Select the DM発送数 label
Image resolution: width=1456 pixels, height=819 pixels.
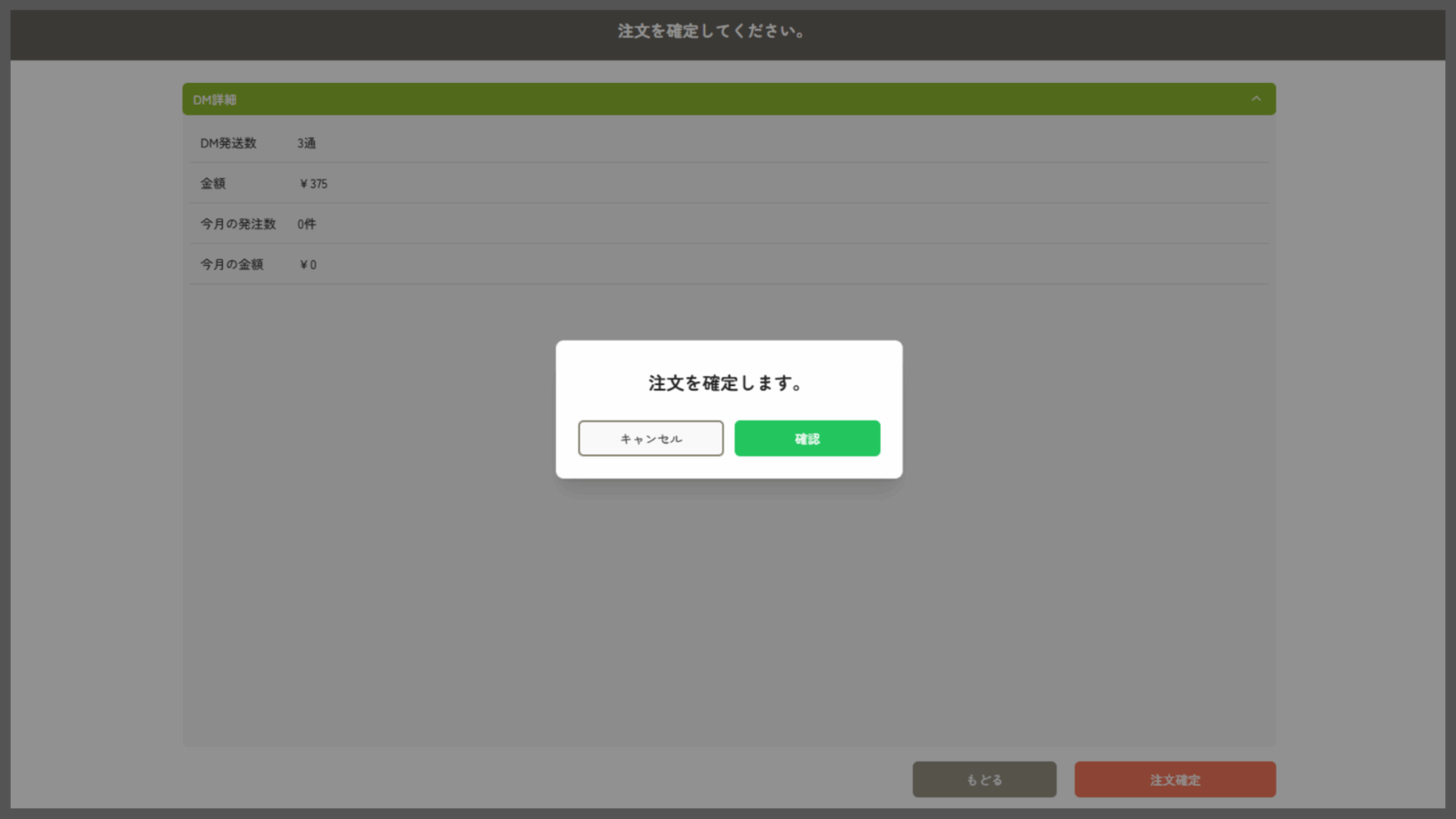[228, 143]
